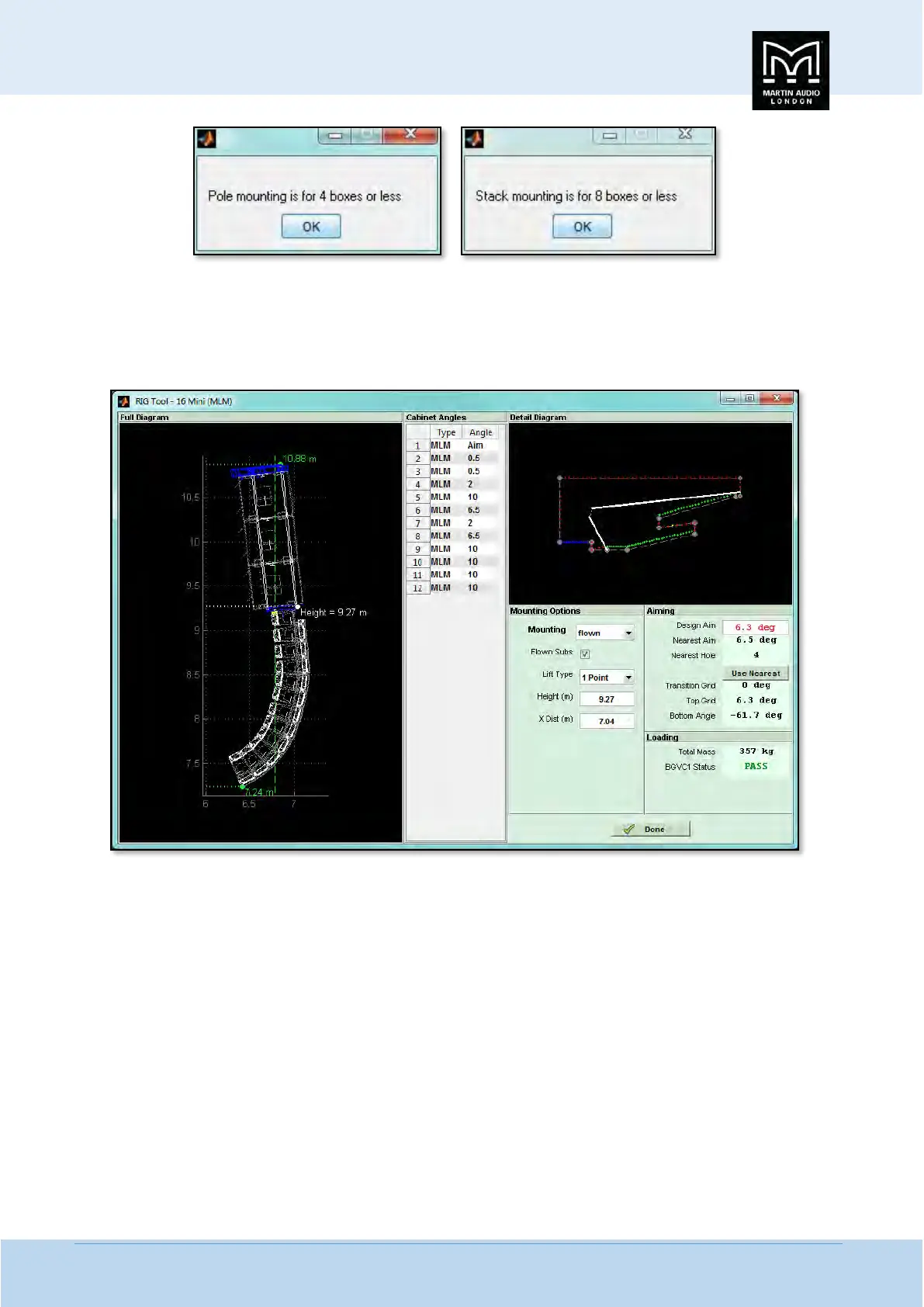
Task: Toggle the Flown Subs checkbox
Action: point(585,654)
